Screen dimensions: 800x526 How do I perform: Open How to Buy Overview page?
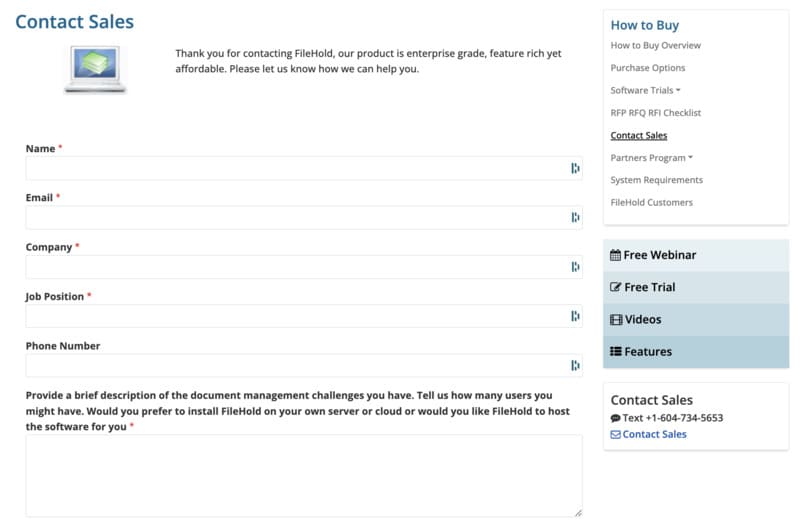[656, 45]
